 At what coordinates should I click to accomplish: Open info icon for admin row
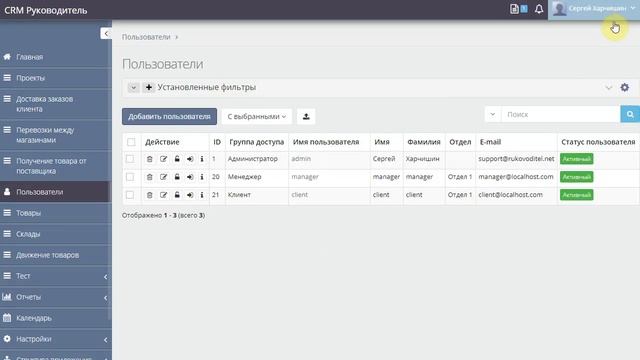pyautogui.click(x=202, y=159)
